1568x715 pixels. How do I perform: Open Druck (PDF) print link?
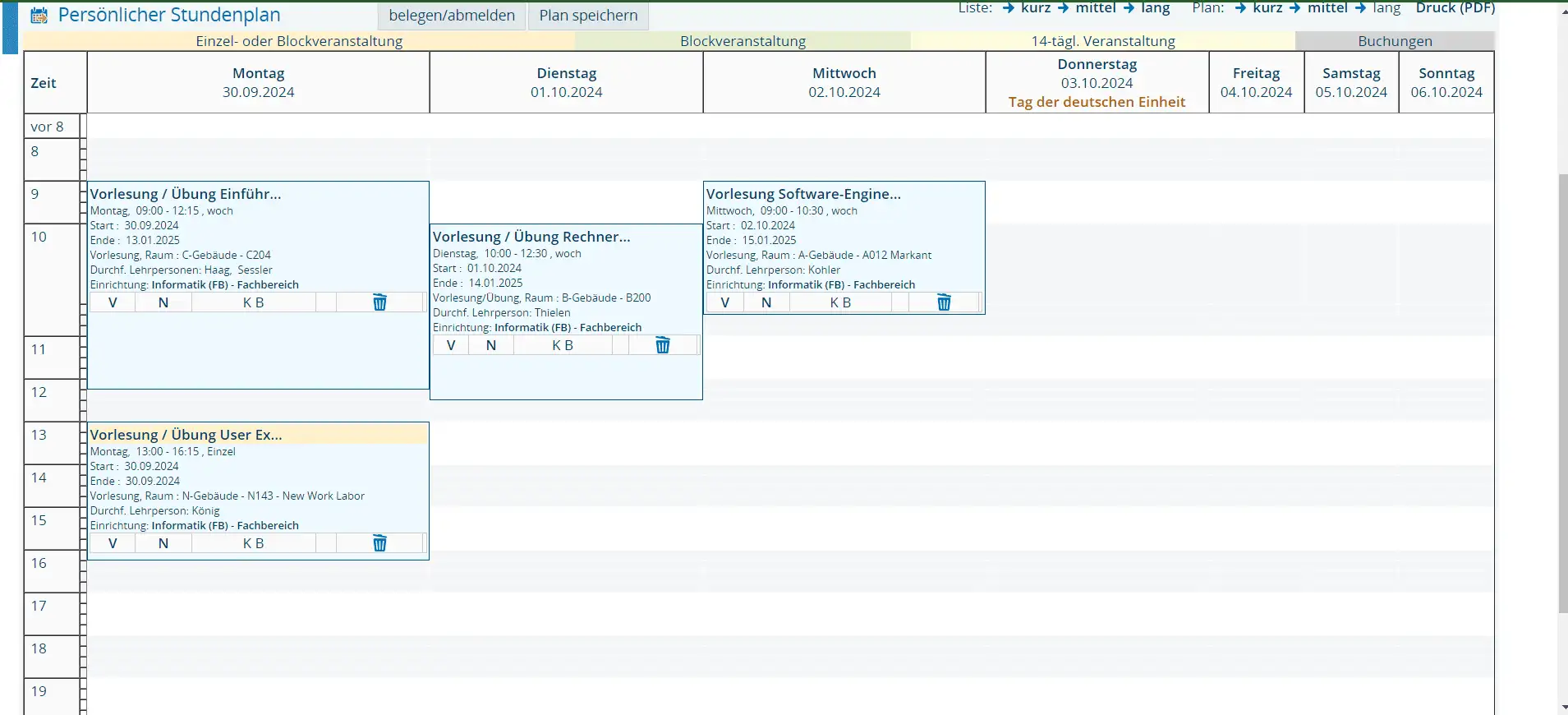click(x=1455, y=8)
